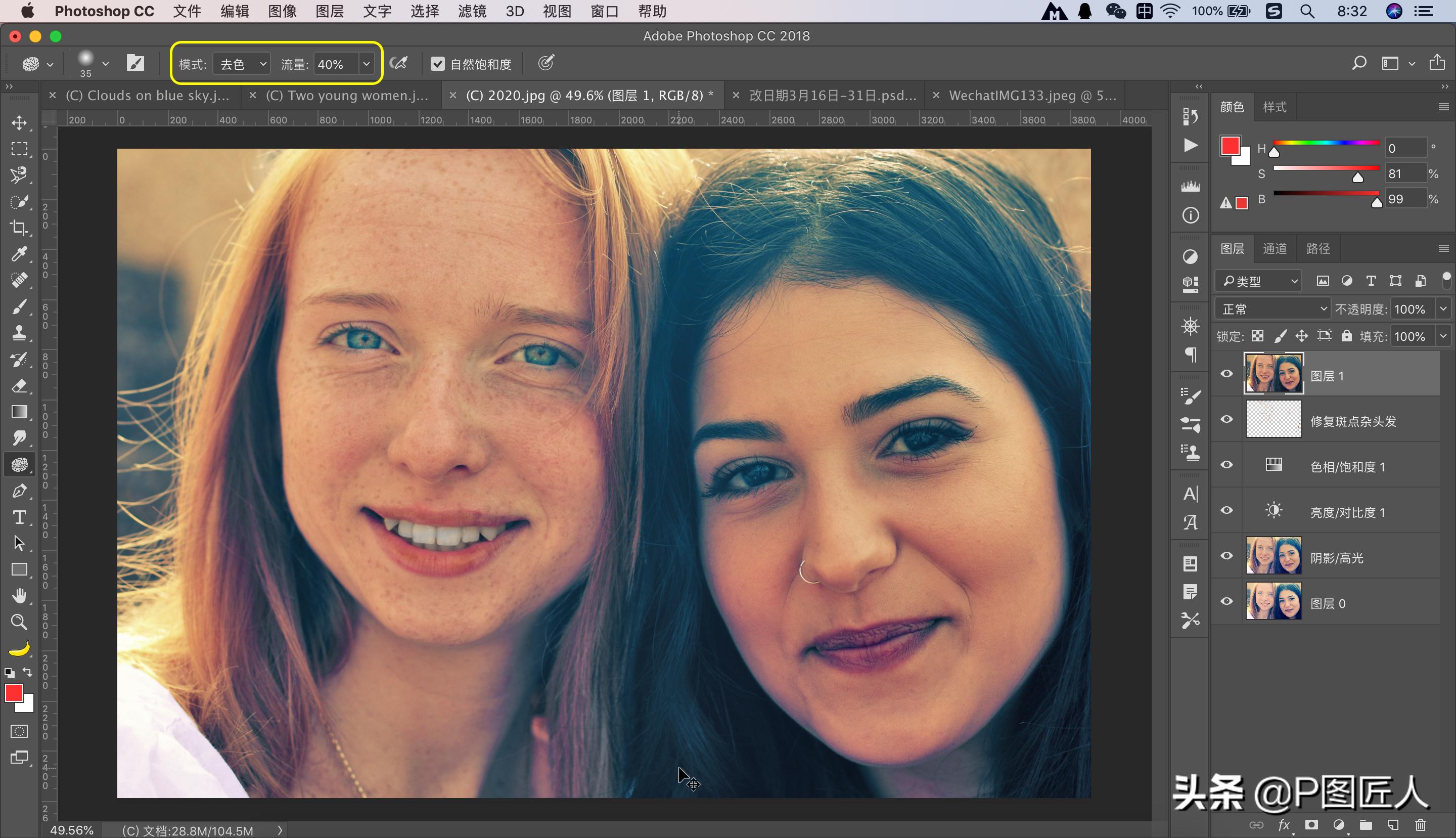
Task: Click the foreground red color swatch in toolbar
Action: [13, 693]
